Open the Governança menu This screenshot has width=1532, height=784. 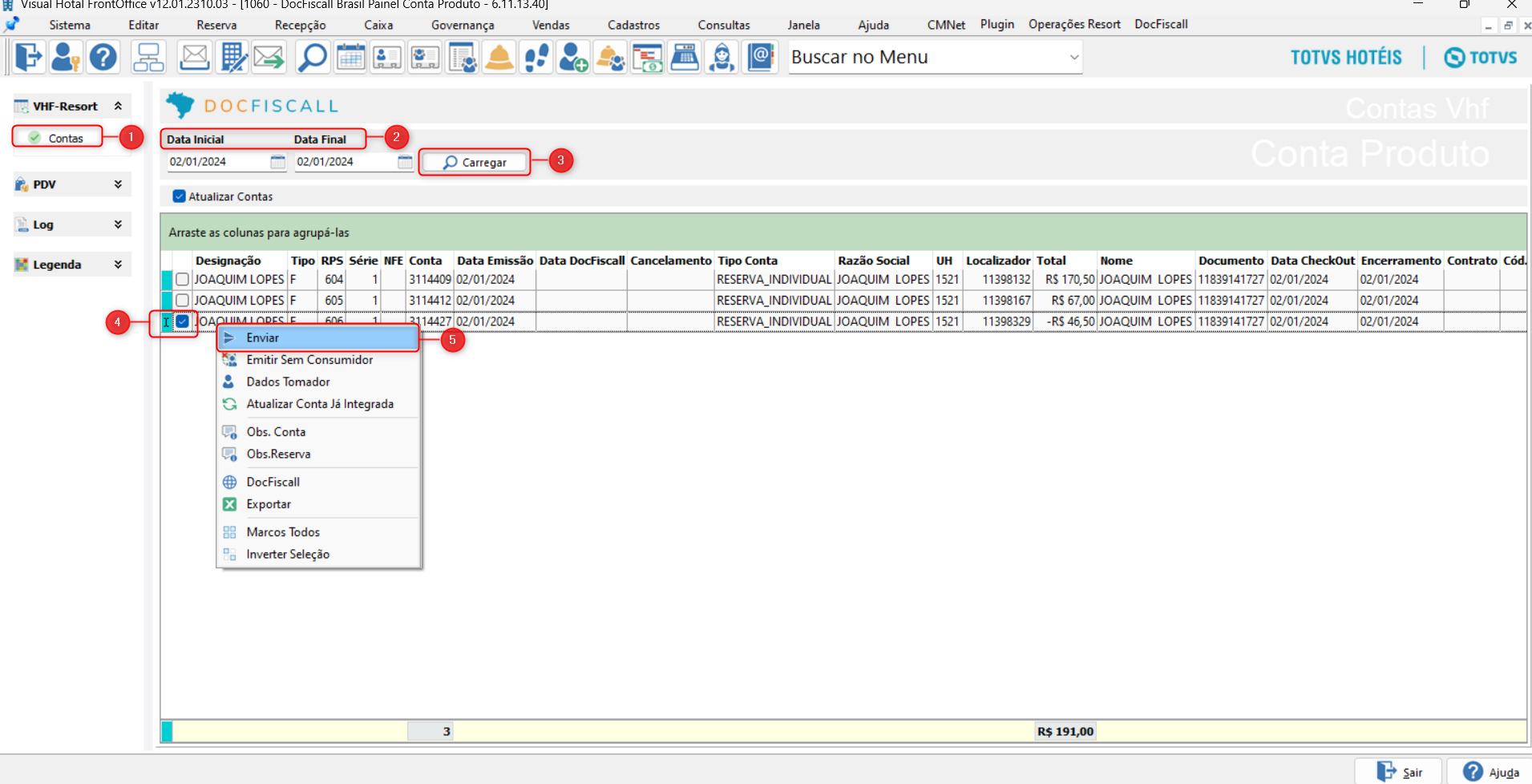coord(463,25)
